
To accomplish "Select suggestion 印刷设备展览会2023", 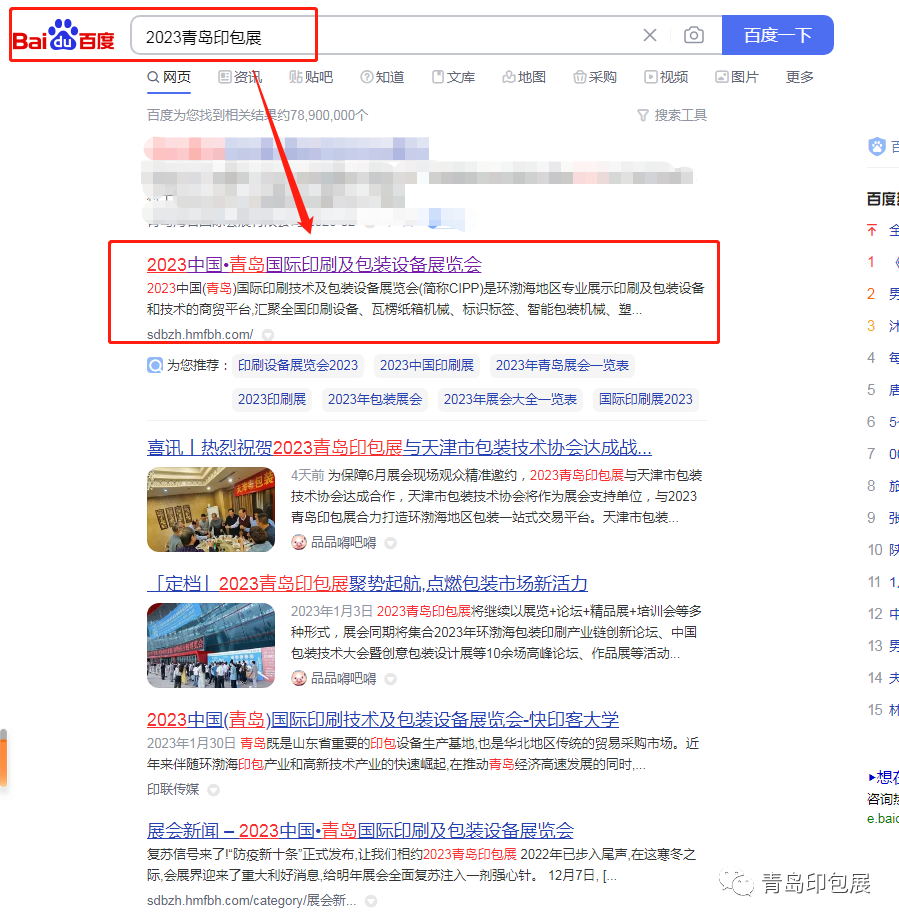I will 298,365.
